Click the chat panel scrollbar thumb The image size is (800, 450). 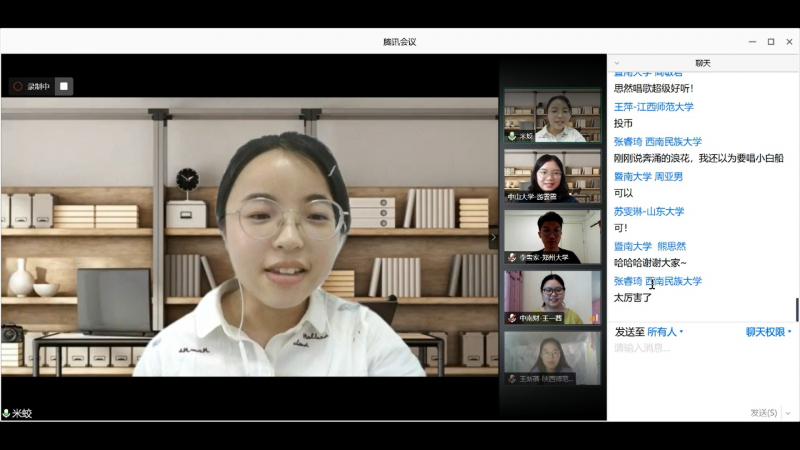point(796,310)
